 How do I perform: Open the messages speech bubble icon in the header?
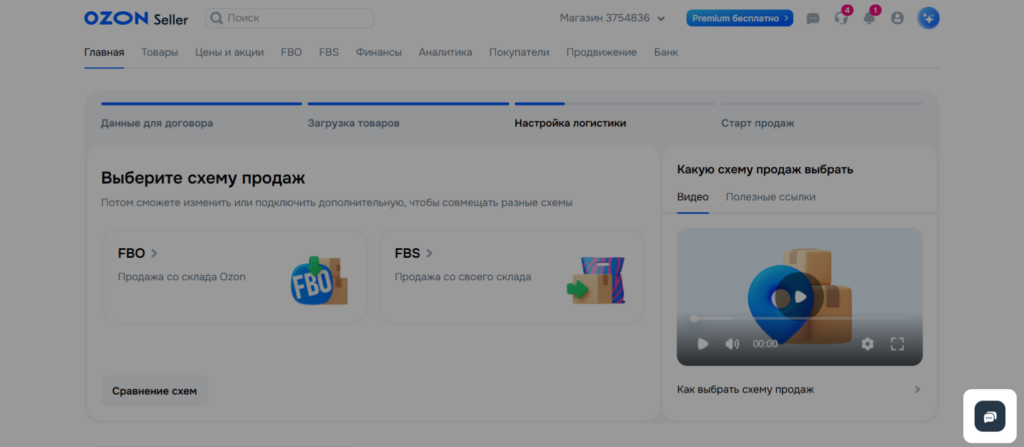click(x=813, y=18)
